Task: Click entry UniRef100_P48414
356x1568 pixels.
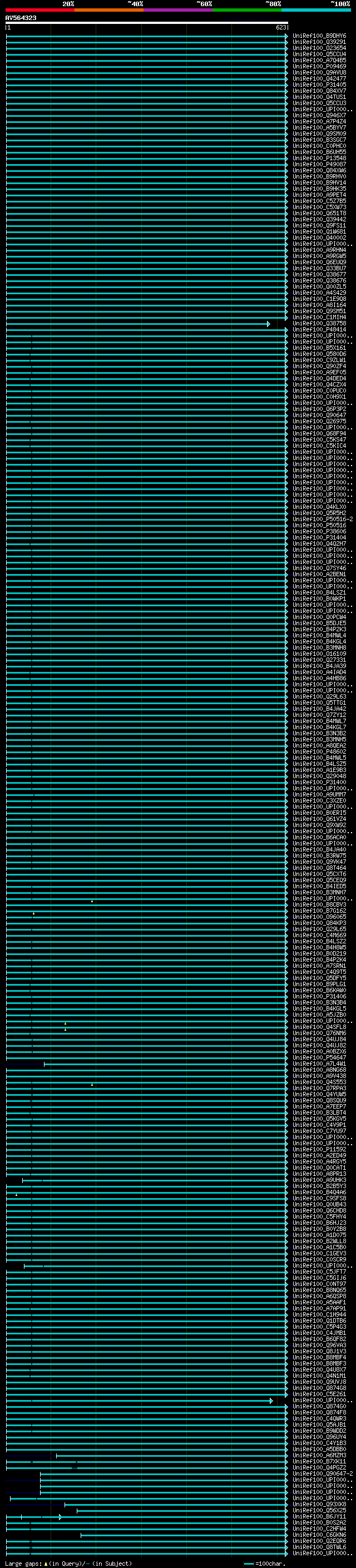Action: pyautogui.click(x=319, y=330)
